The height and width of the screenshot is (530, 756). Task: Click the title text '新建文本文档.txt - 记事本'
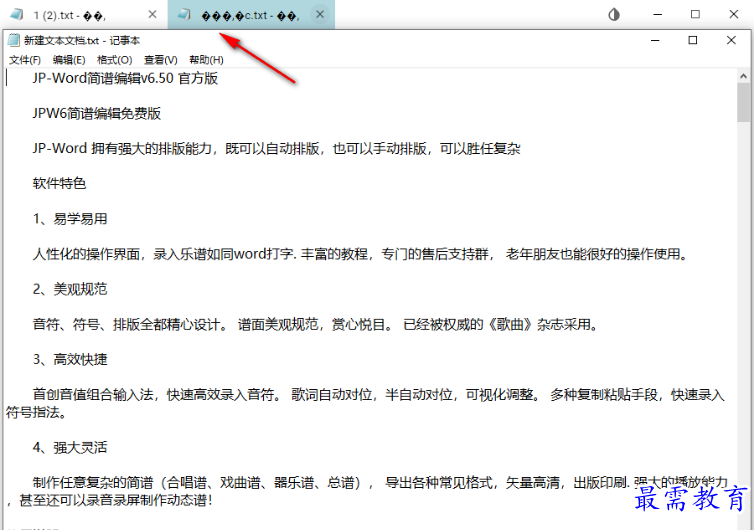(82, 41)
